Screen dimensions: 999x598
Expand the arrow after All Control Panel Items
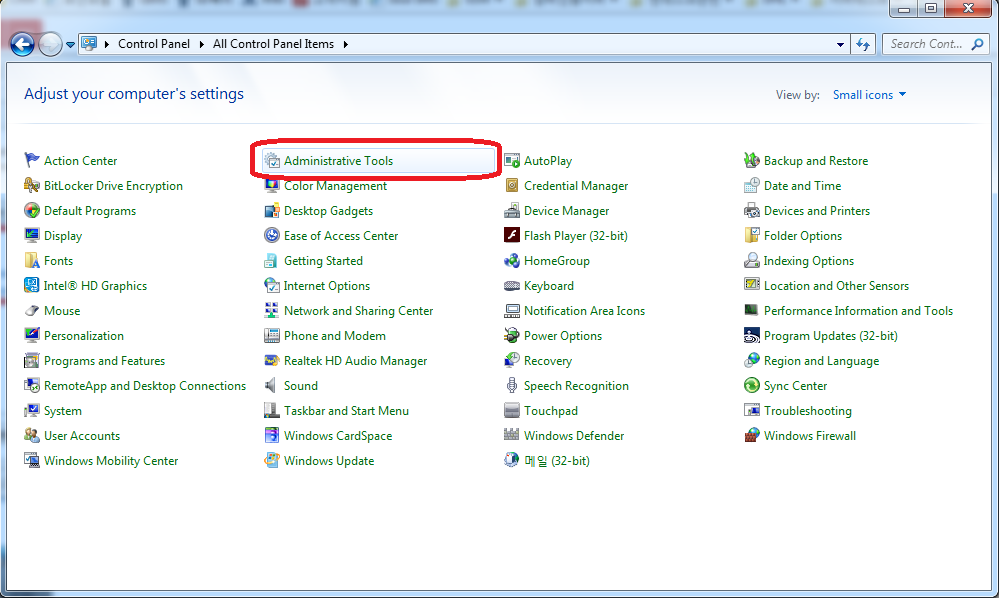[x=345, y=44]
